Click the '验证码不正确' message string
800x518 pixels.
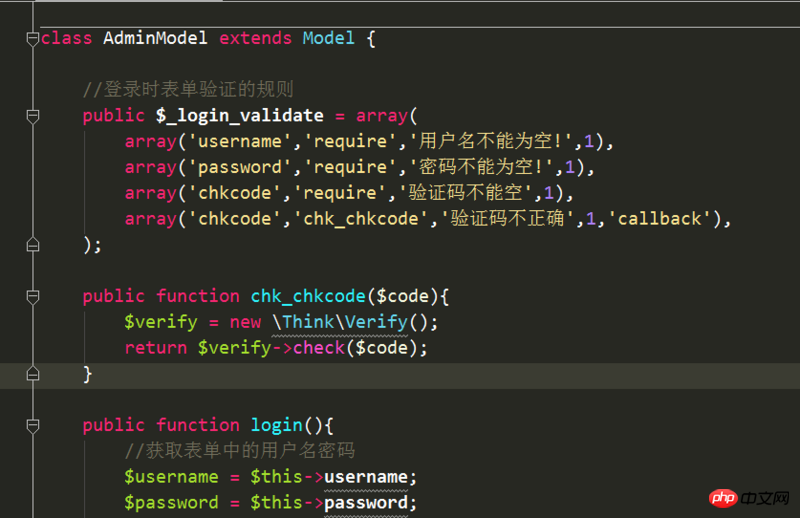(x=507, y=219)
